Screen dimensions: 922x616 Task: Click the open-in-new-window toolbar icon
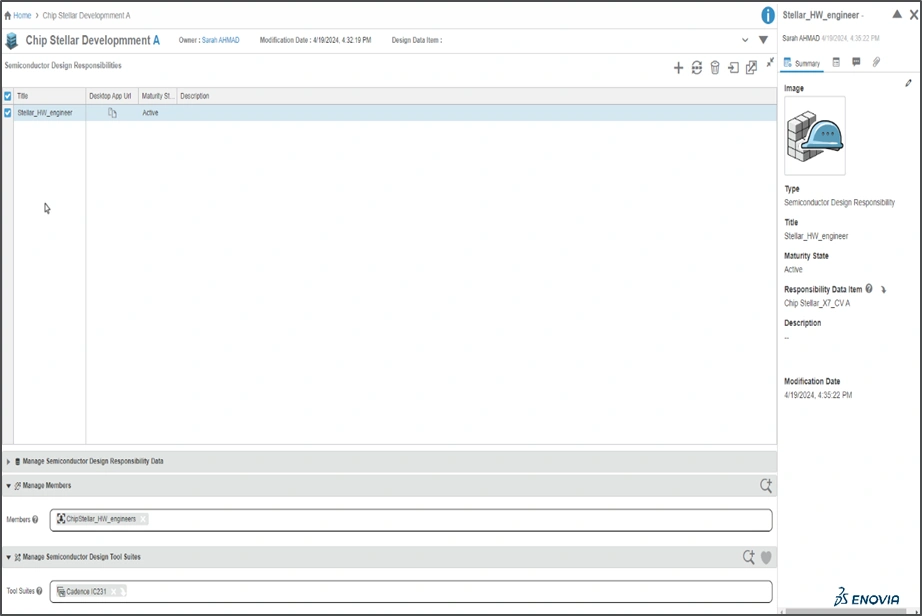(751, 68)
